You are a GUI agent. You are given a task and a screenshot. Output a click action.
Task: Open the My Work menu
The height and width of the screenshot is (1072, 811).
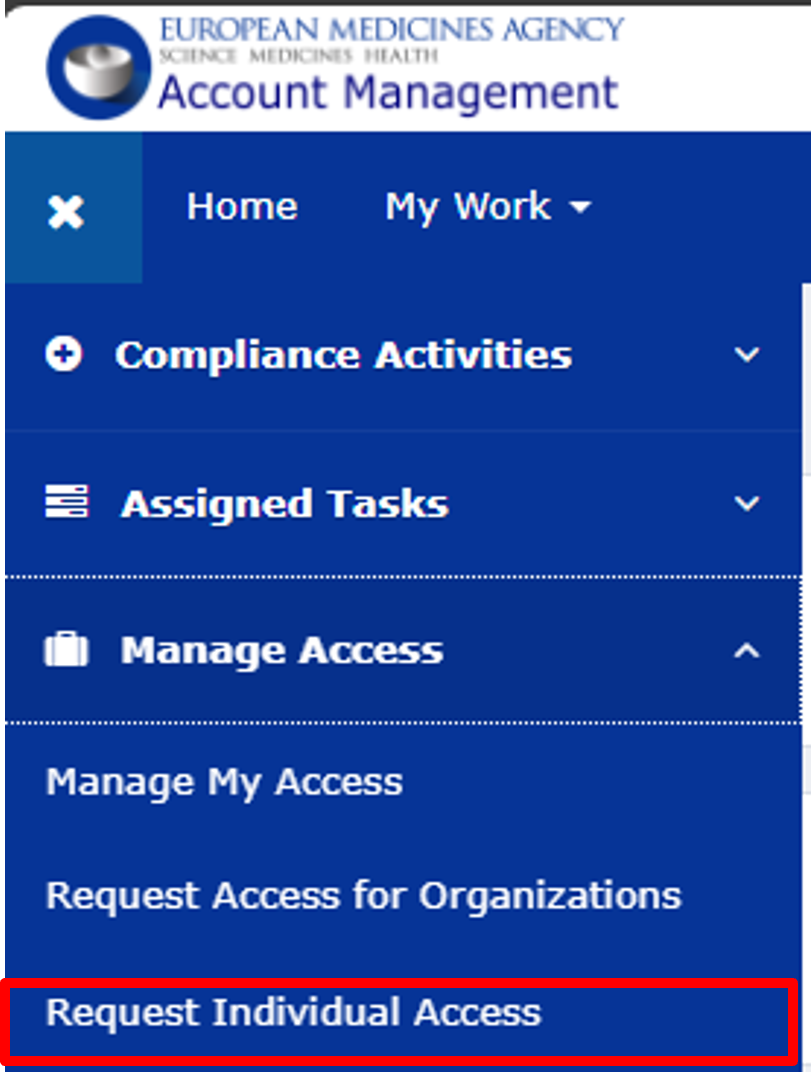(x=467, y=207)
